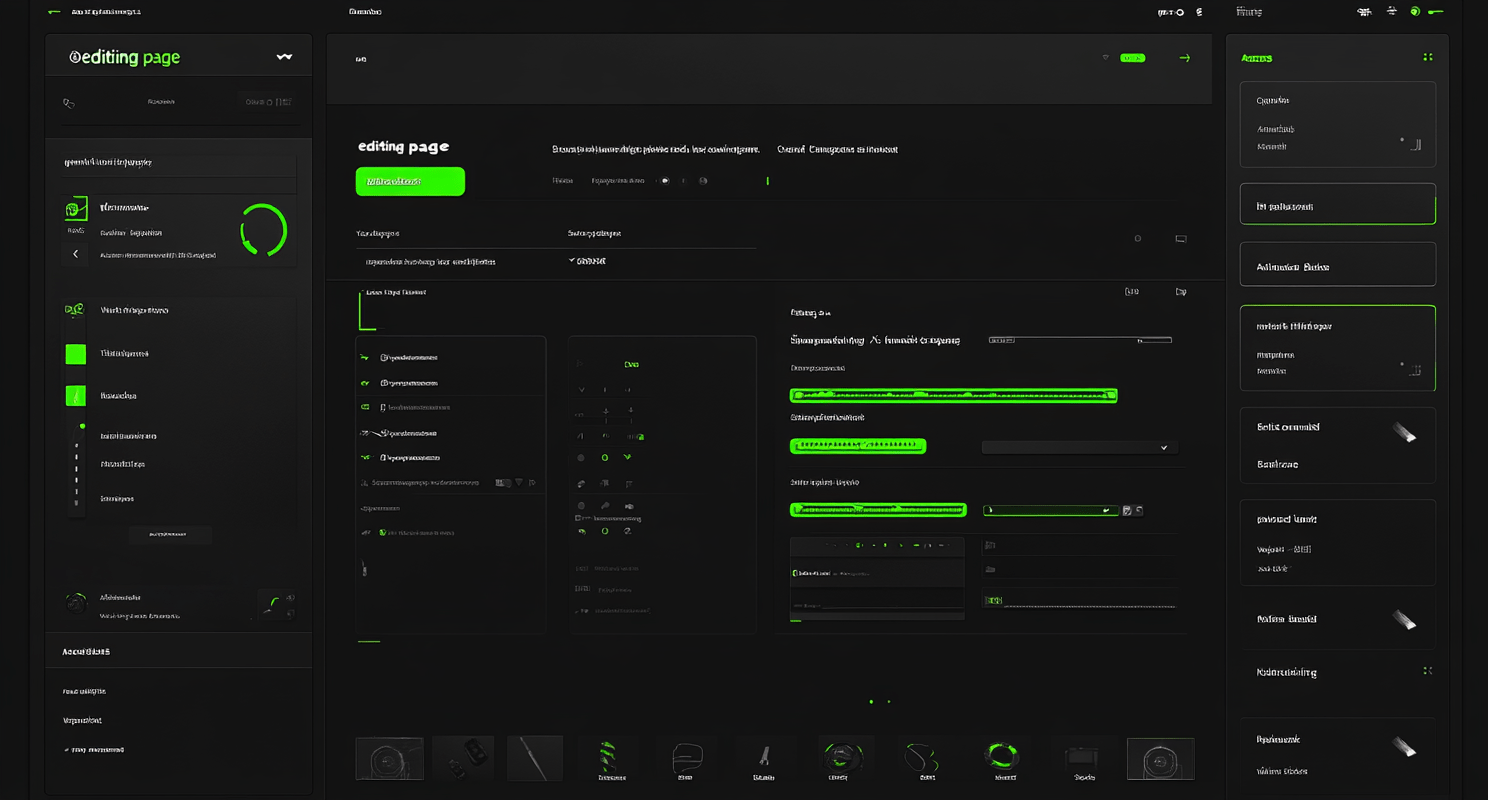This screenshot has width=1488, height=800.
Task: Click the left chevron button in the sidebar card
Action: (x=76, y=254)
